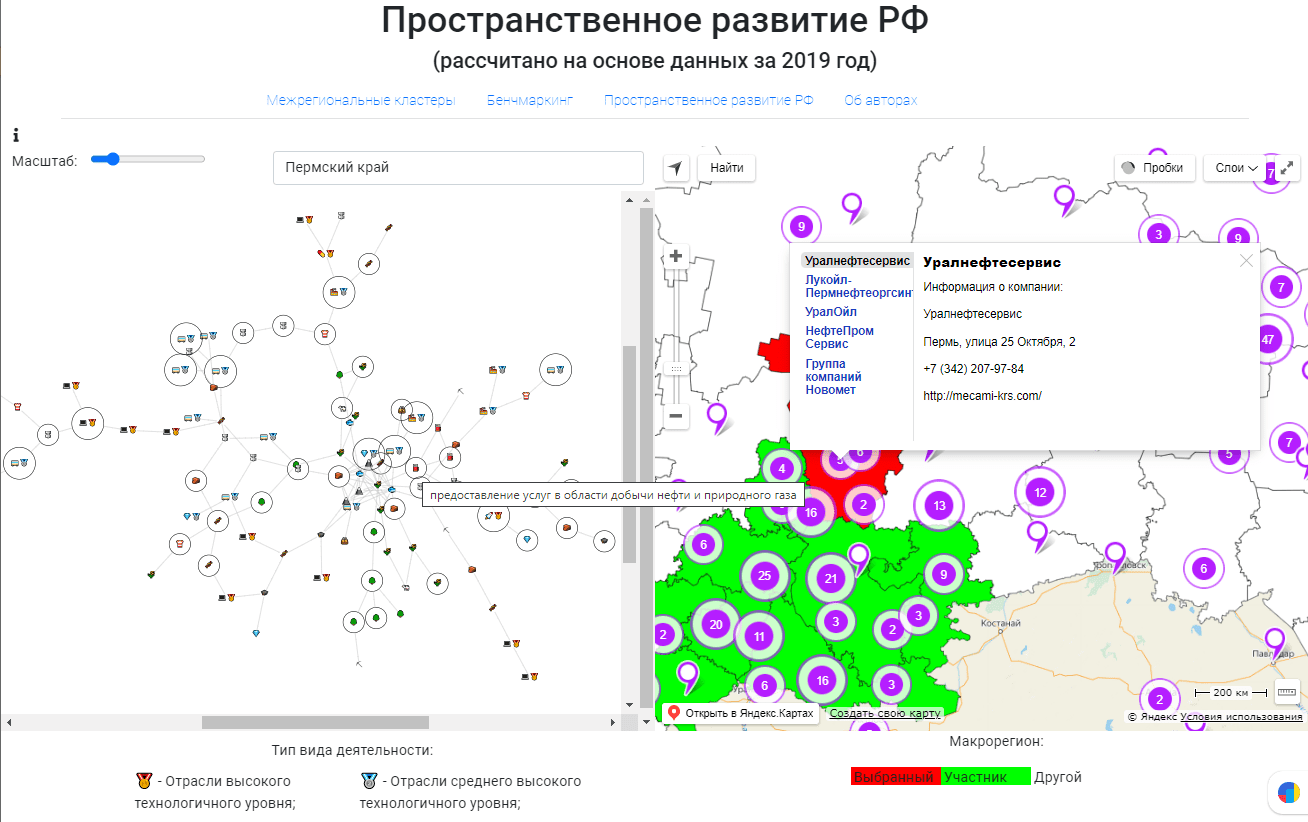Click the left arrow of horizontal scrollbar
Image resolution: width=1308 pixels, height=822 pixels.
coord(8,722)
